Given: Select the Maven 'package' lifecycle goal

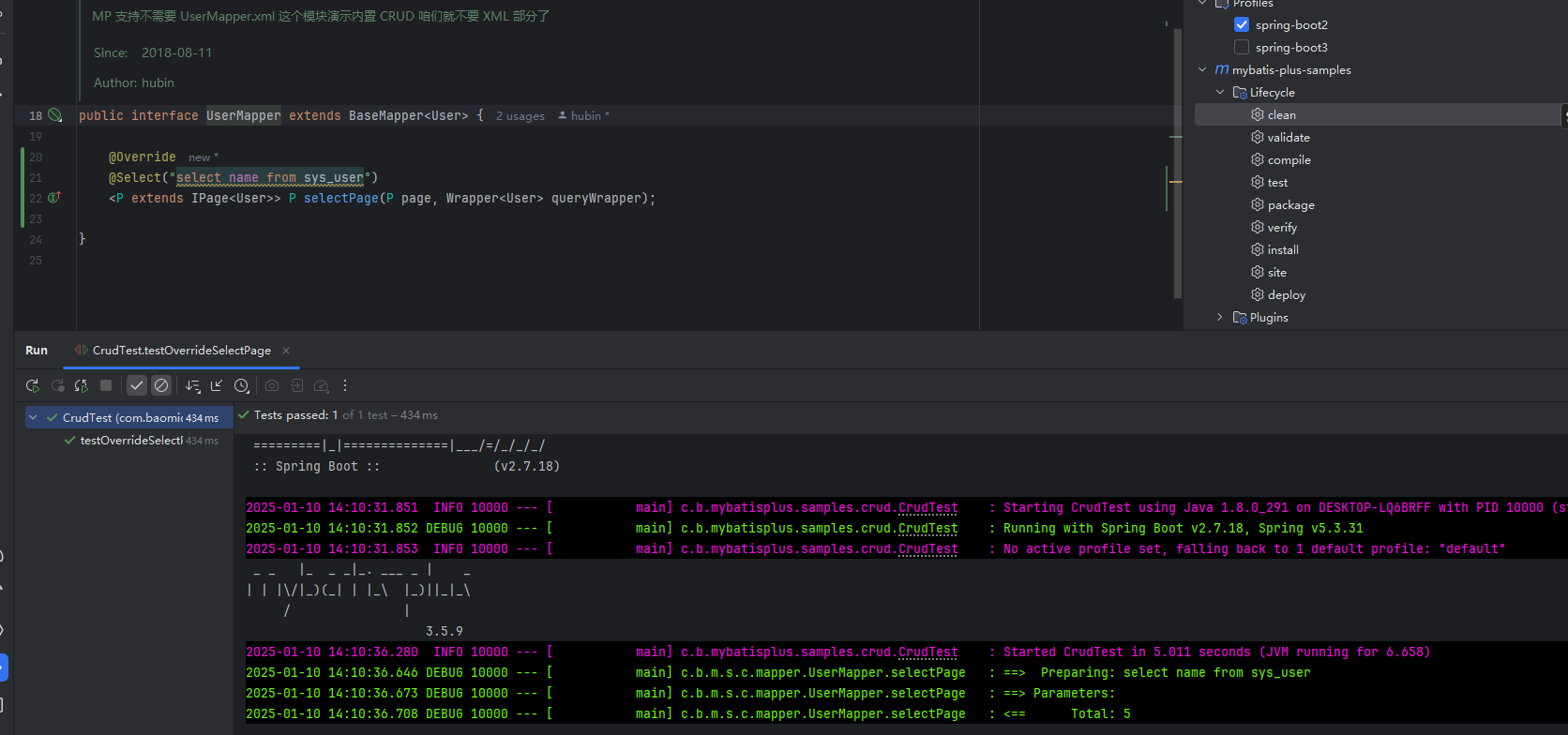Looking at the screenshot, I should coord(1290,205).
